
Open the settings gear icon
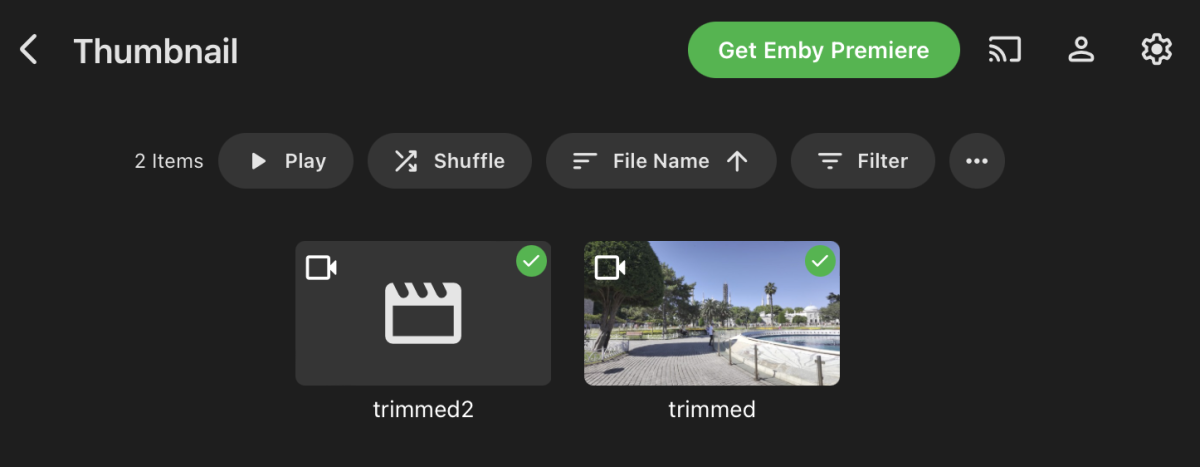(1157, 50)
